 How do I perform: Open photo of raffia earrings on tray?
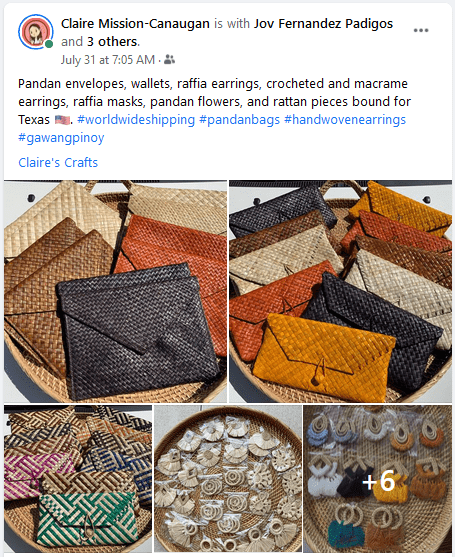pos(228,478)
